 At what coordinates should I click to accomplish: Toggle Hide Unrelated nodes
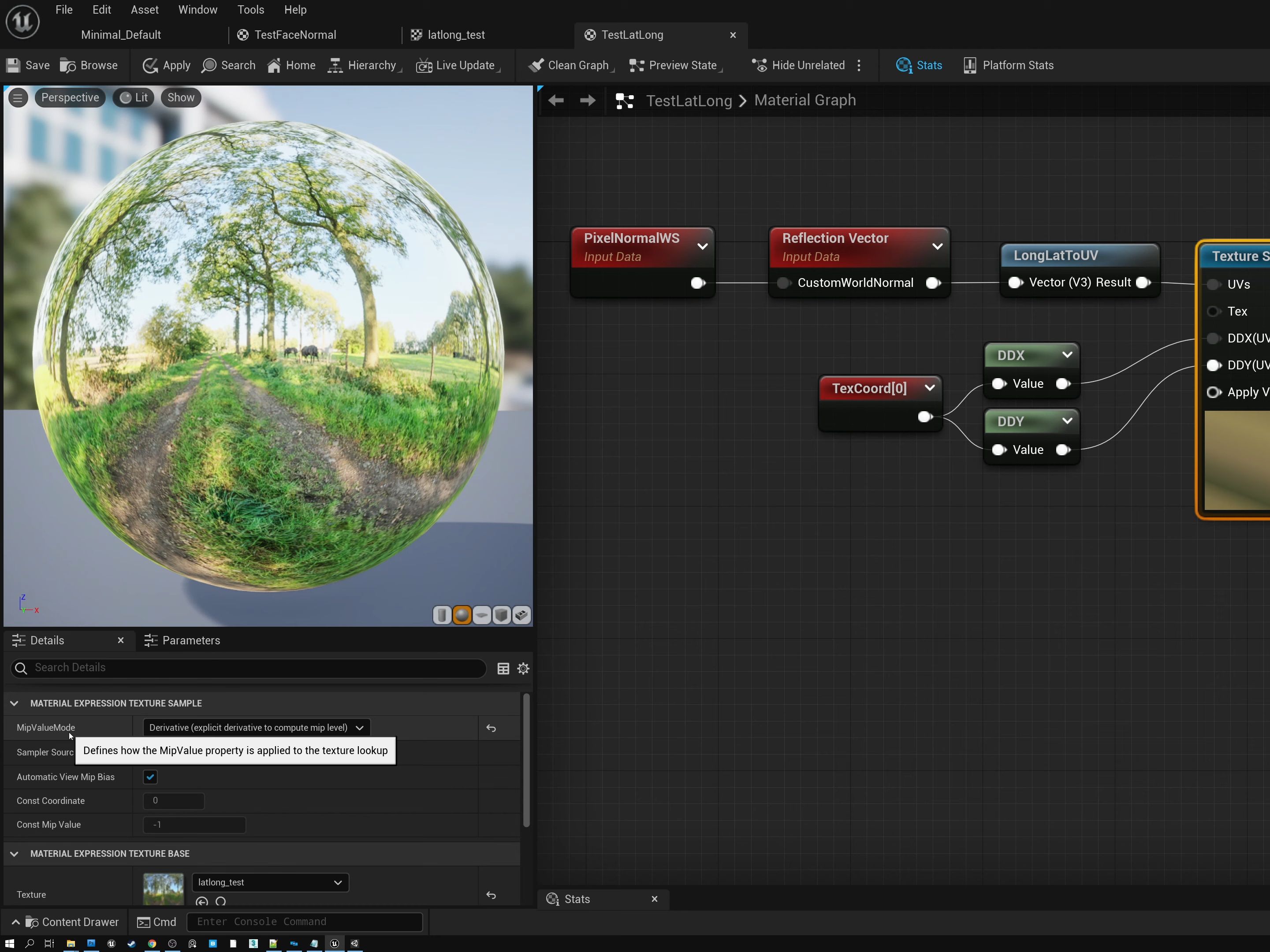pyautogui.click(x=798, y=66)
